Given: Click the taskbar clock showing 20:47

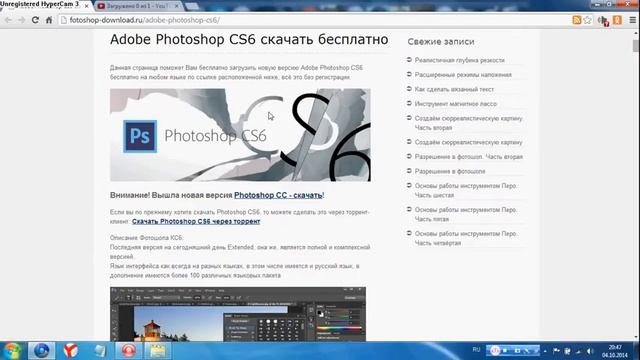Looking at the screenshot, I should 614,351.
